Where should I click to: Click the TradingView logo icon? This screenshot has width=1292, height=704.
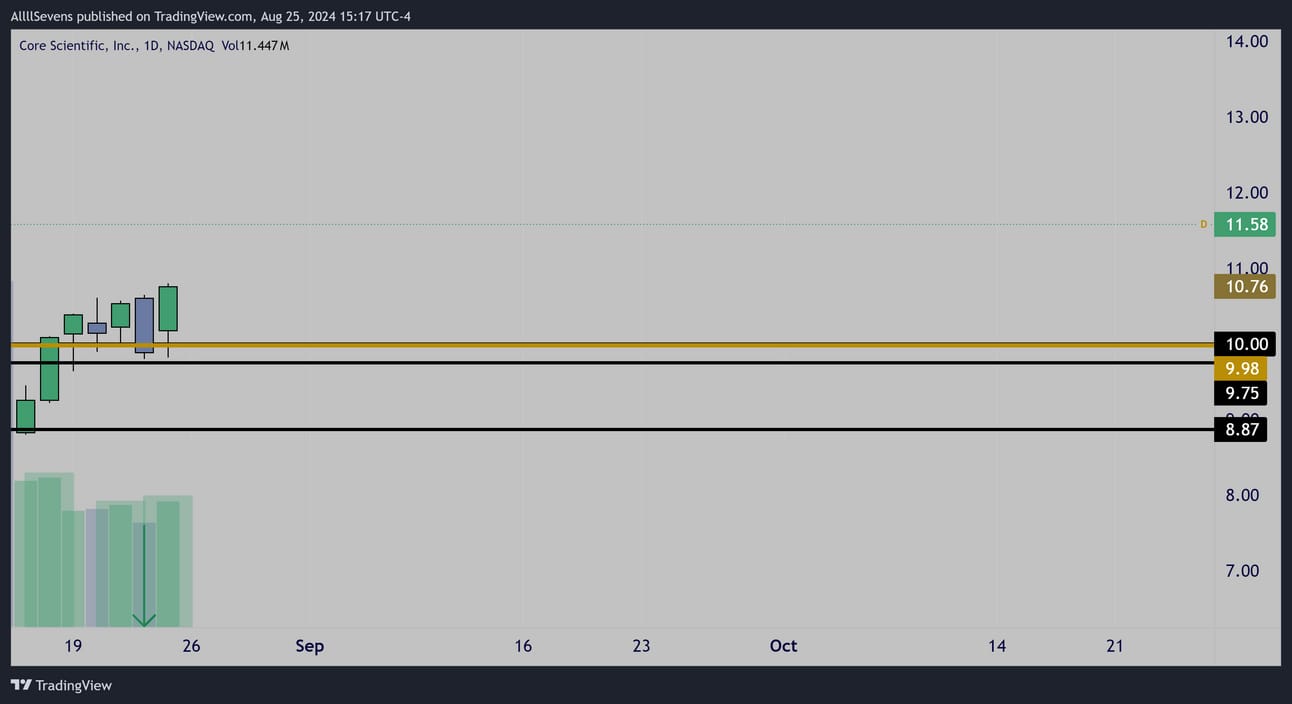click(x=20, y=685)
